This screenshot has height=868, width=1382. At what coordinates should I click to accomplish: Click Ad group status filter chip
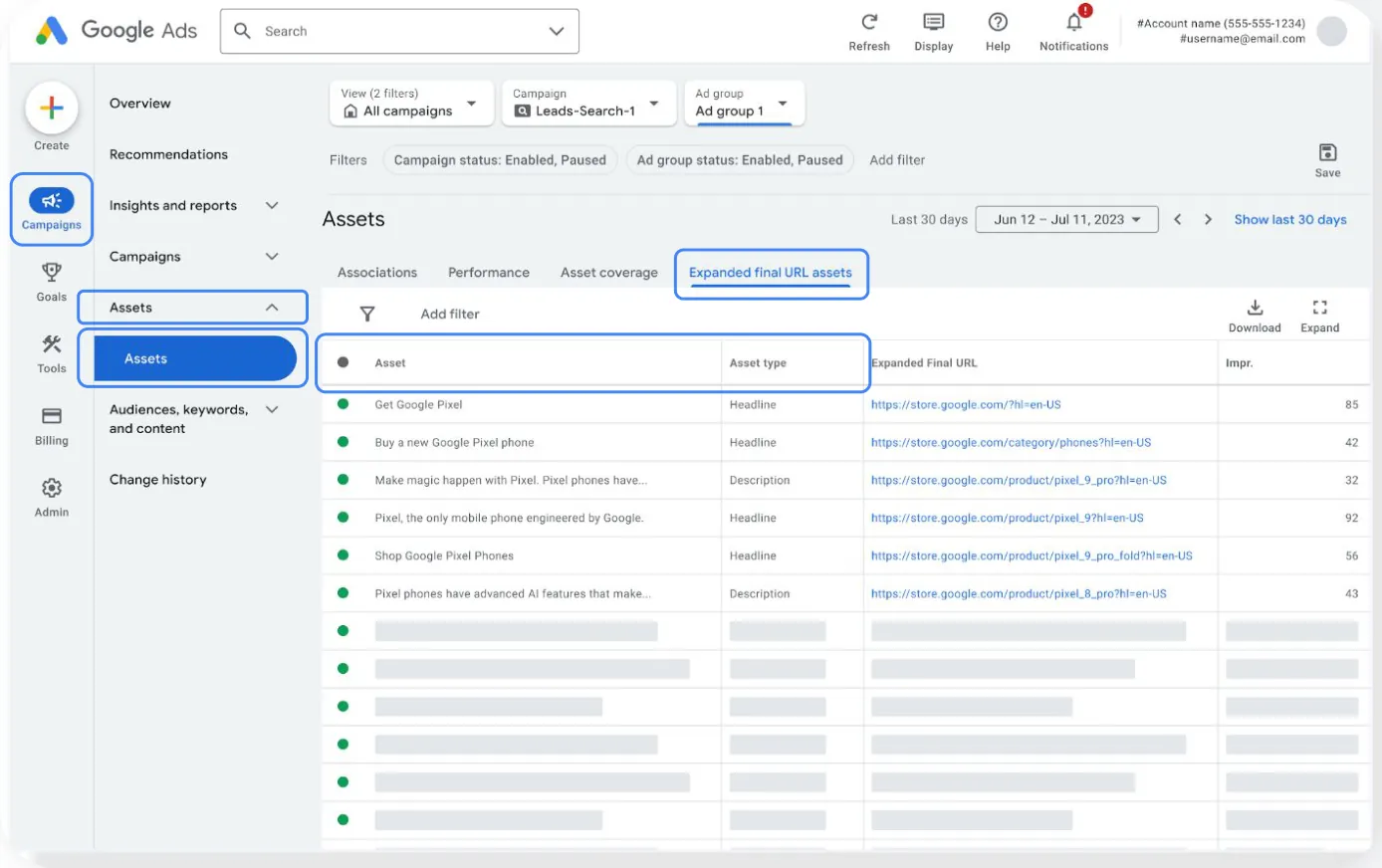point(740,159)
